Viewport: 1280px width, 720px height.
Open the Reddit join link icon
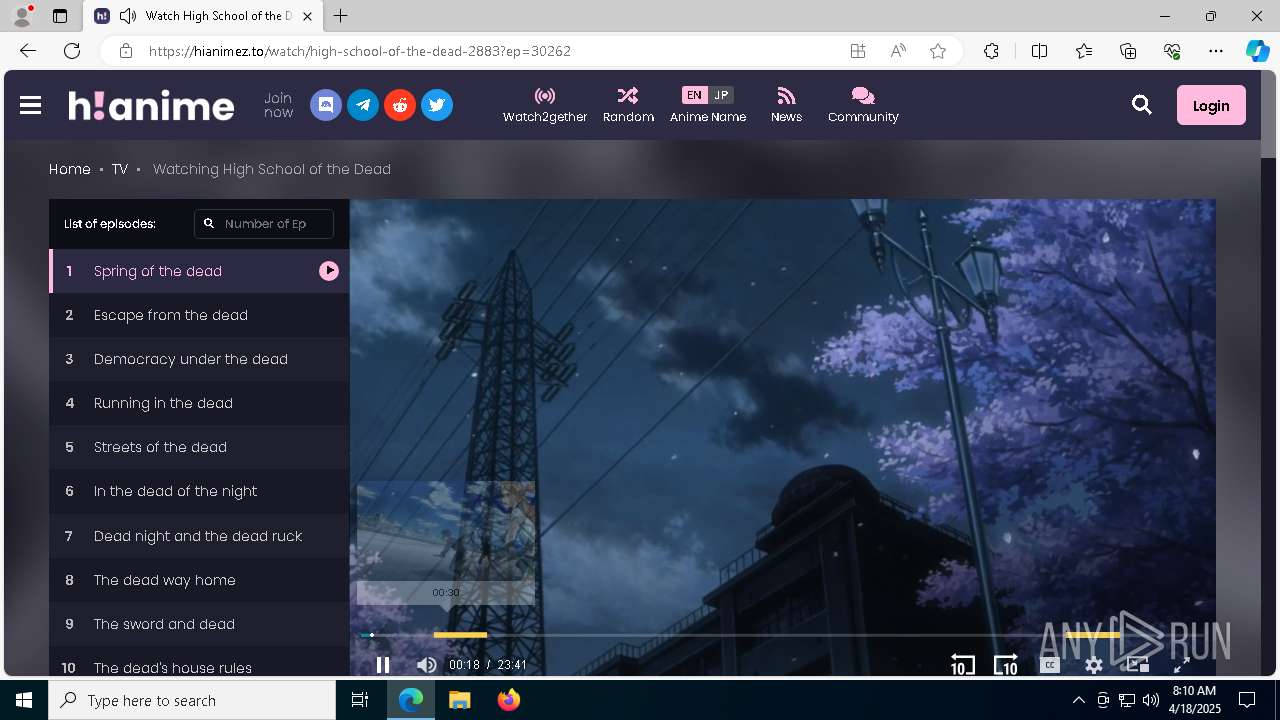point(400,105)
